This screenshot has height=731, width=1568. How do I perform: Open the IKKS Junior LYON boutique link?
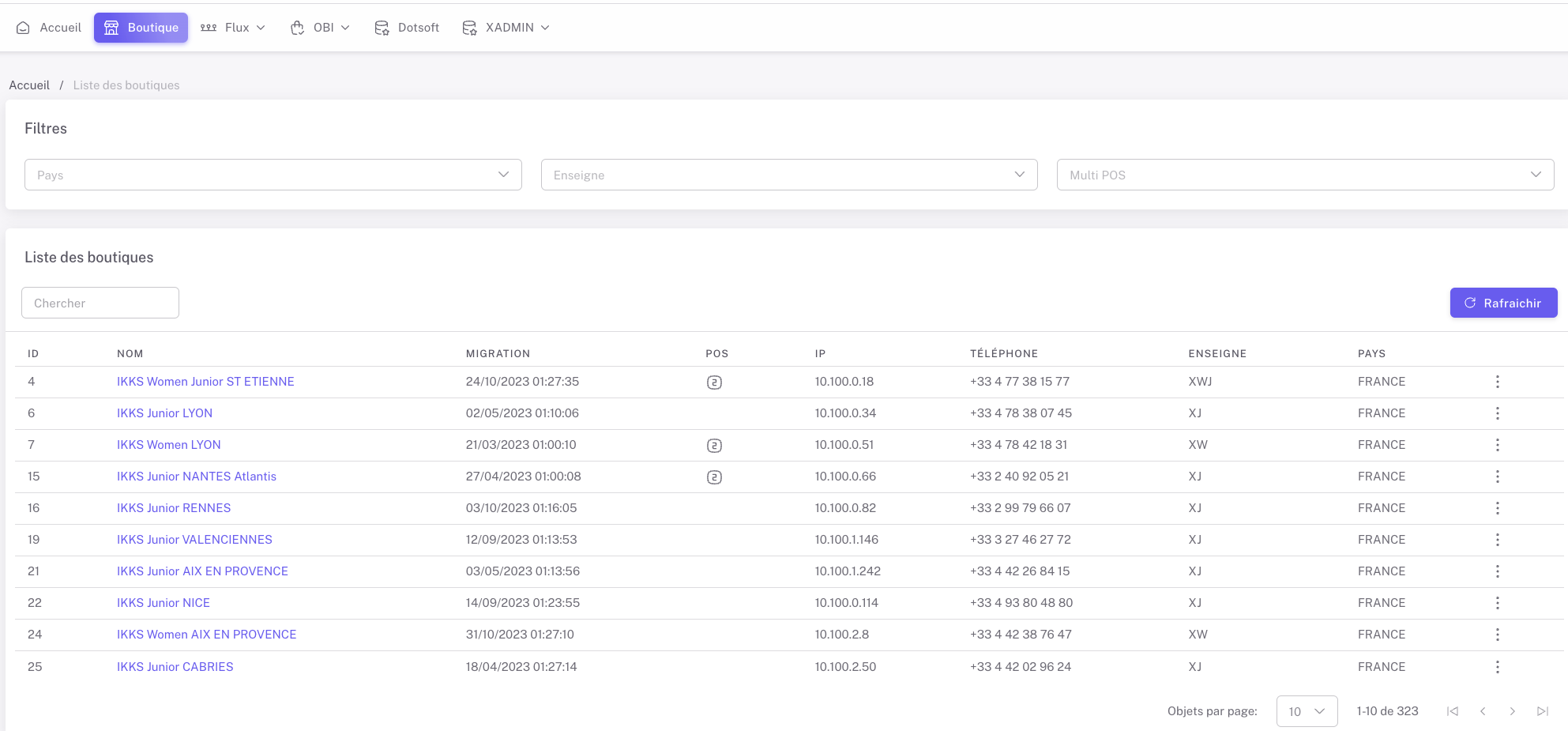tap(164, 413)
